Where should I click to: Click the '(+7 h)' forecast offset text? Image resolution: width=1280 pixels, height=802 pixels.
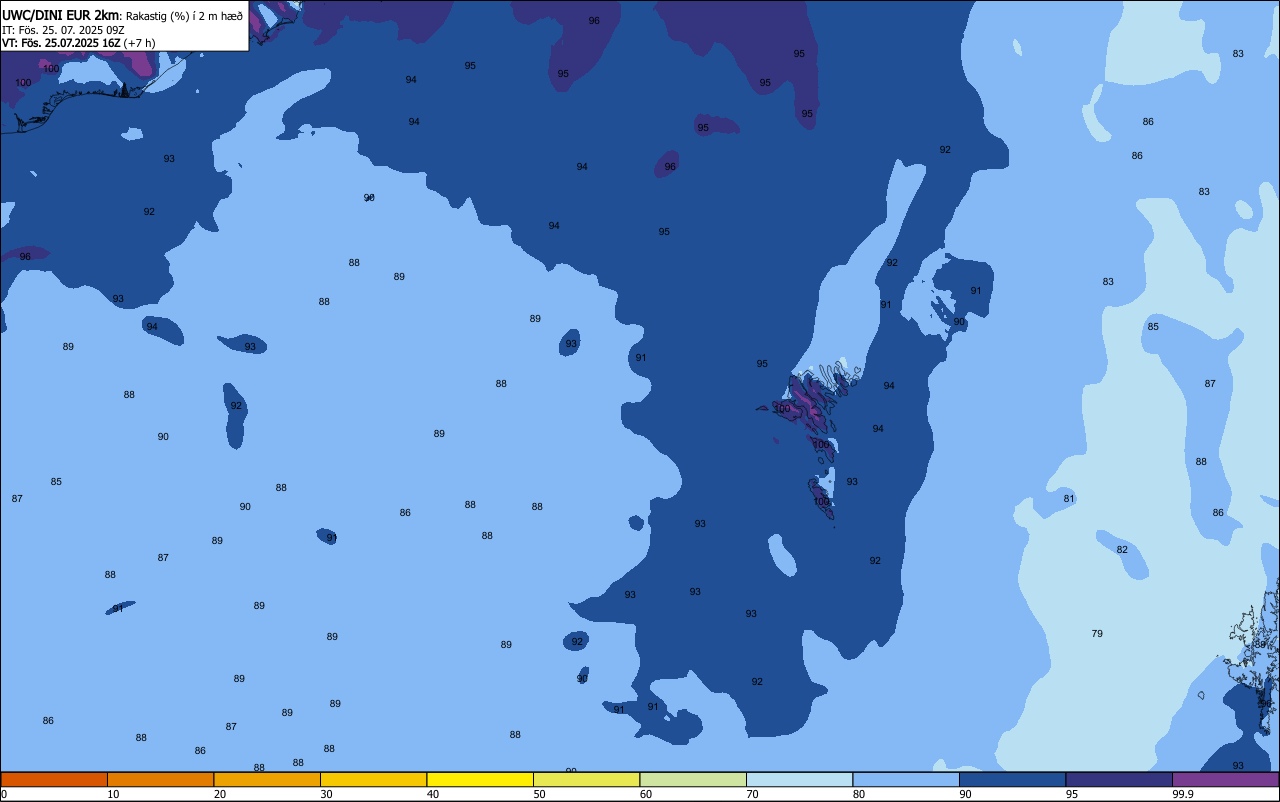point(139,43)
